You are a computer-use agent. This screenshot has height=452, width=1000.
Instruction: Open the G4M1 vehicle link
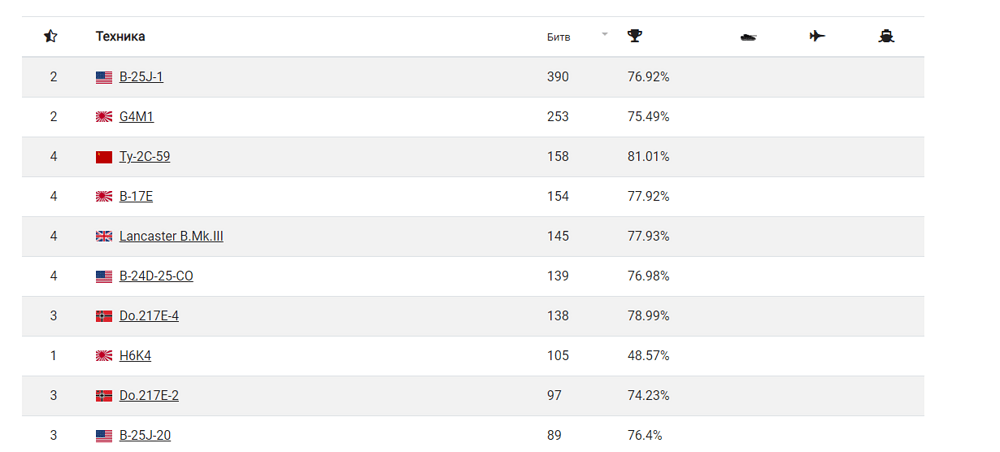point(136,117)
